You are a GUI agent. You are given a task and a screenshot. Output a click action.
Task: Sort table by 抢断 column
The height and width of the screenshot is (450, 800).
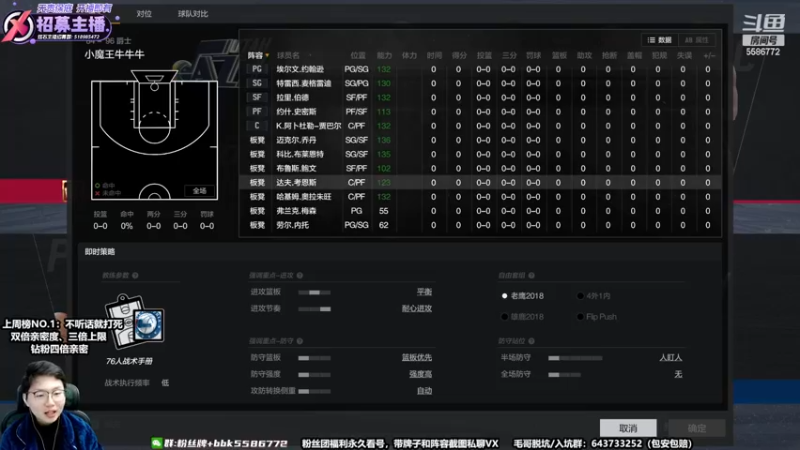pyautogui.click(x=609, y=55)
